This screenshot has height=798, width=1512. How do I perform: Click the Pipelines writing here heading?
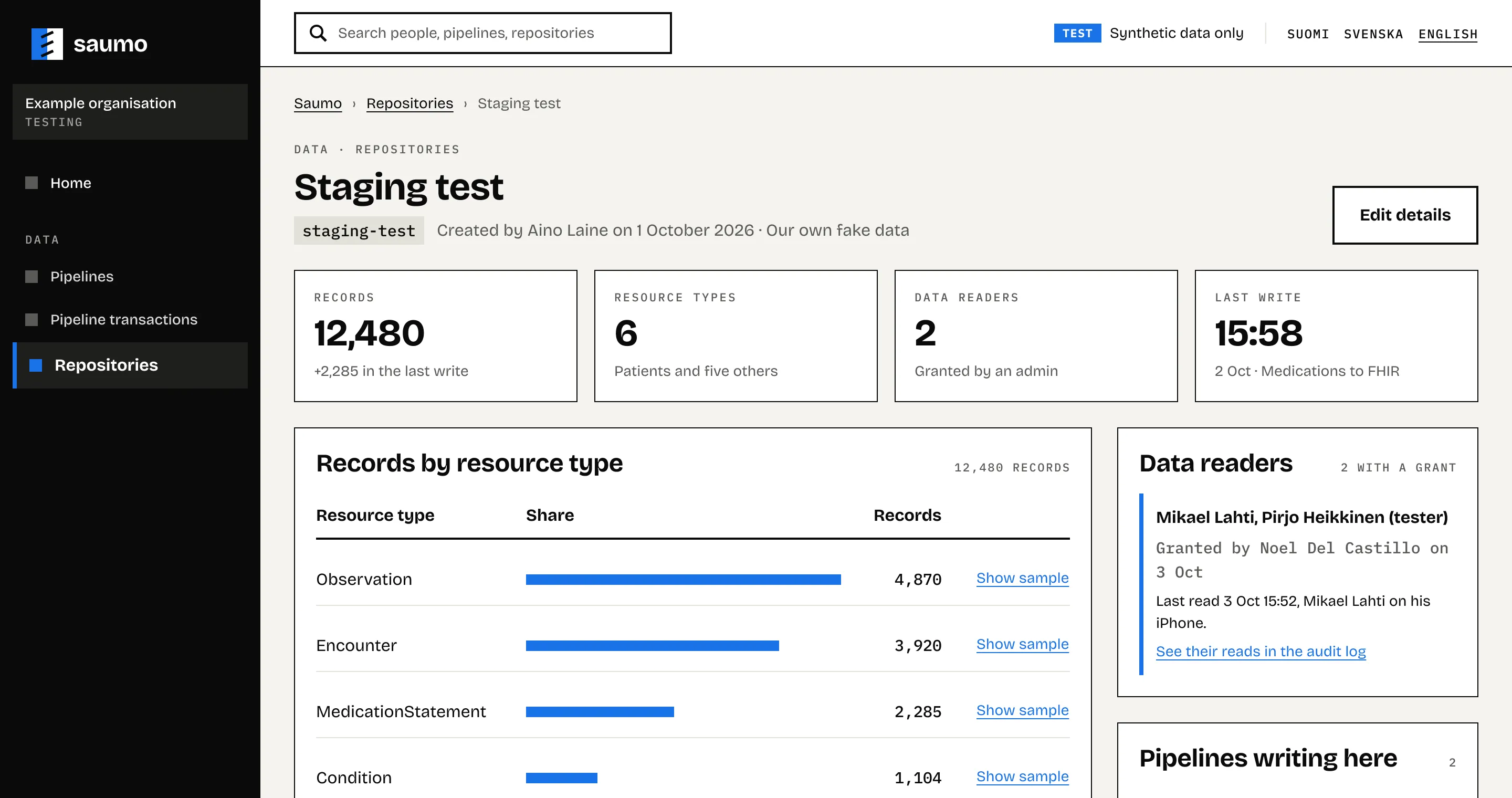coord(1268,758)
